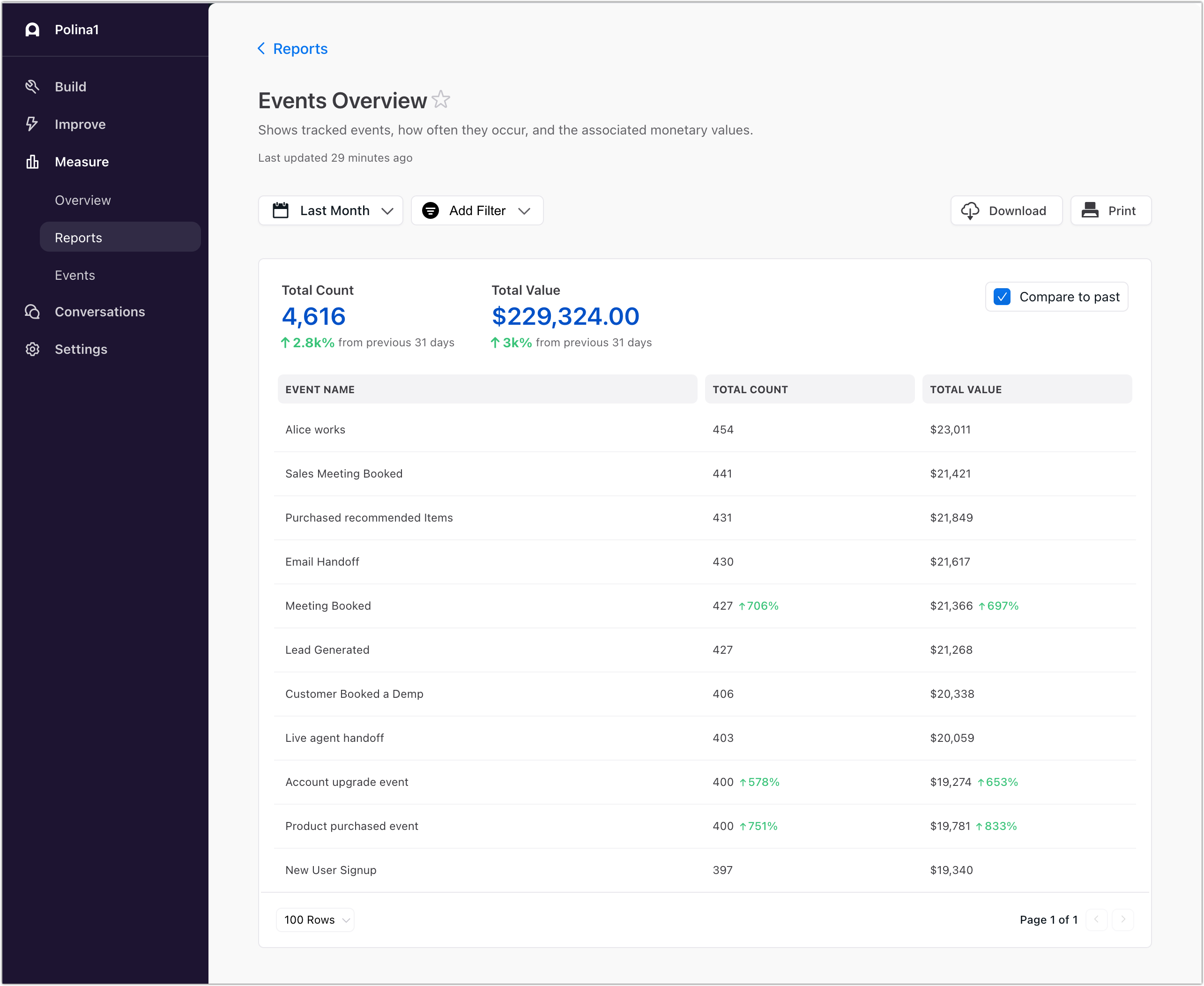Uncheck the Compare to past checkbox

click(x=1002, y=297)
